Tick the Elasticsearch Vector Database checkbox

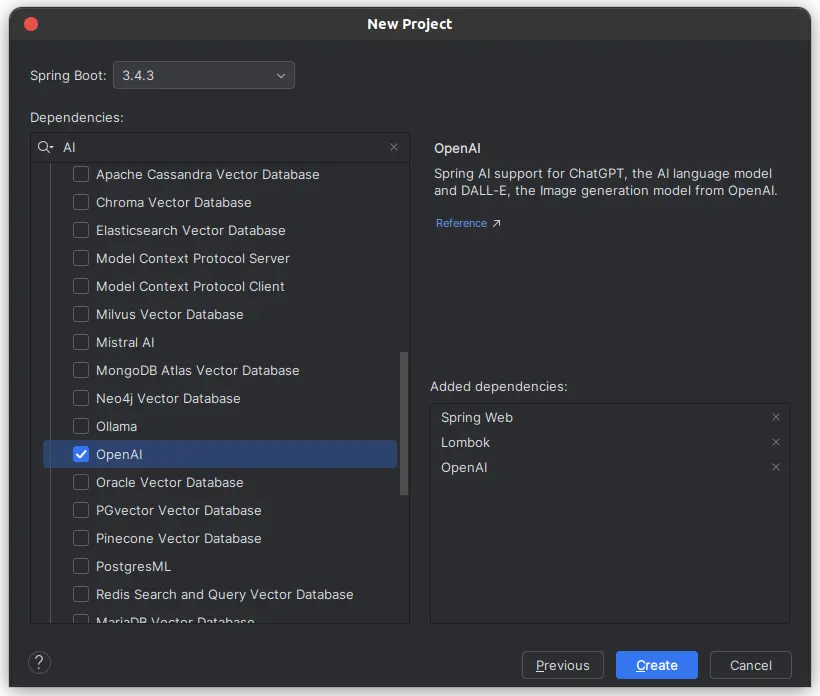[x=81, y=230]
